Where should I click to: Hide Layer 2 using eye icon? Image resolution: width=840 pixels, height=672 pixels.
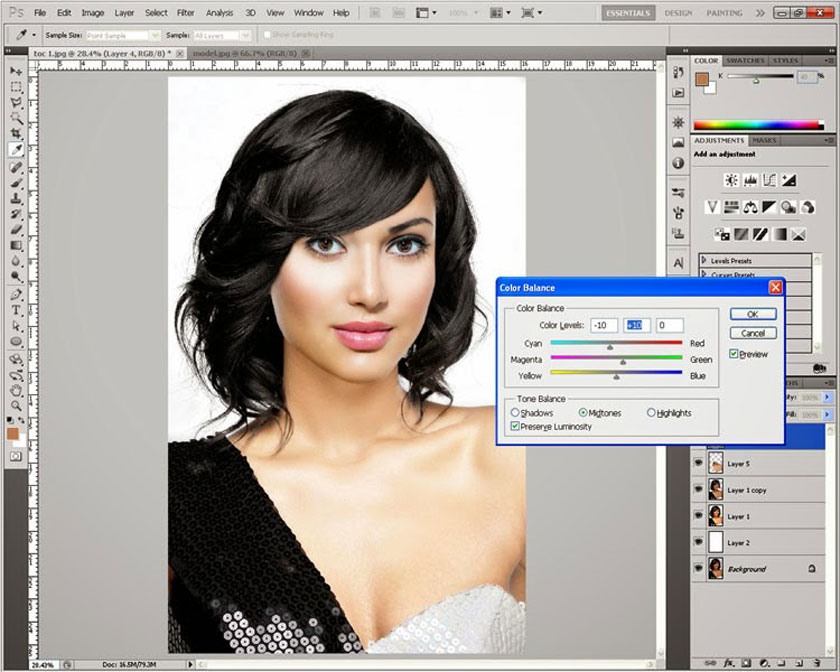click(x=698, y=542)
